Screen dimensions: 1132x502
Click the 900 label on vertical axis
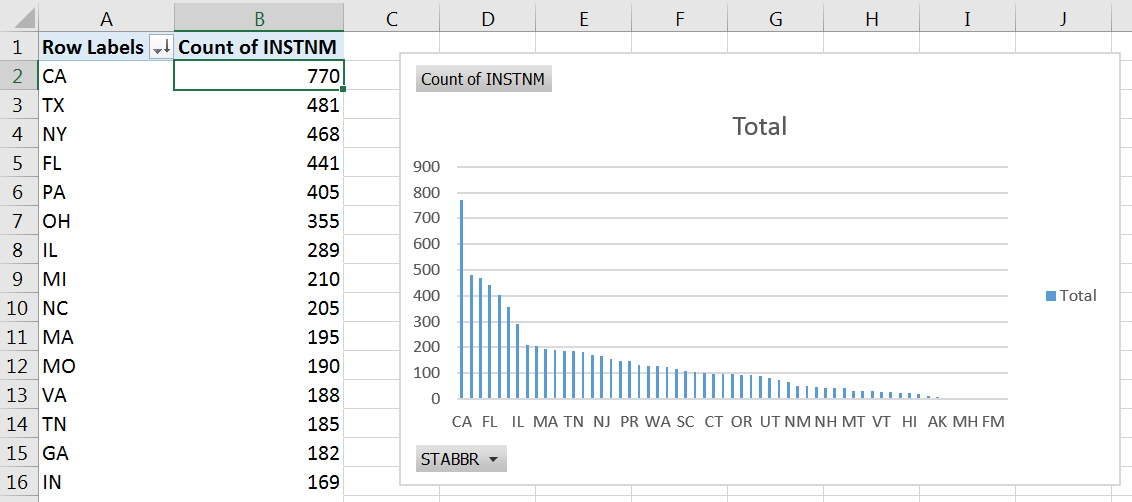click(x=426, y=168)
